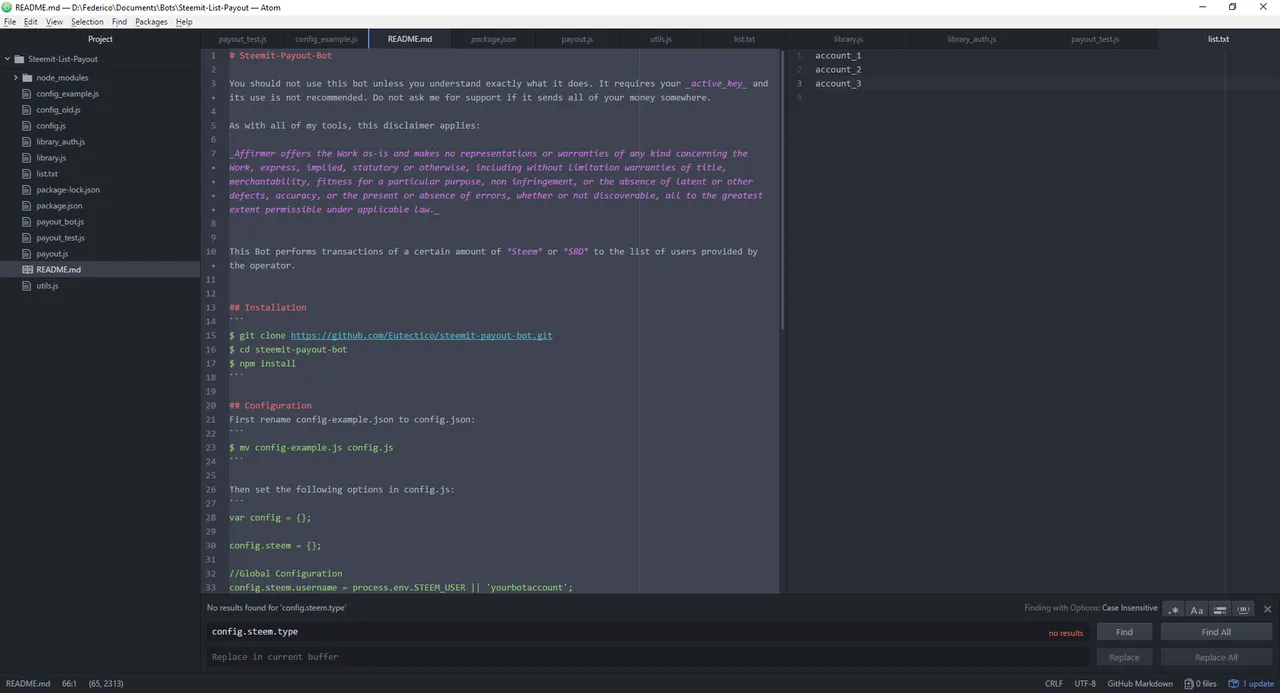1280x693 pixels.
Task: Open the GitHub Markdown grammar selector
Action: click(x=1140, y=684)
